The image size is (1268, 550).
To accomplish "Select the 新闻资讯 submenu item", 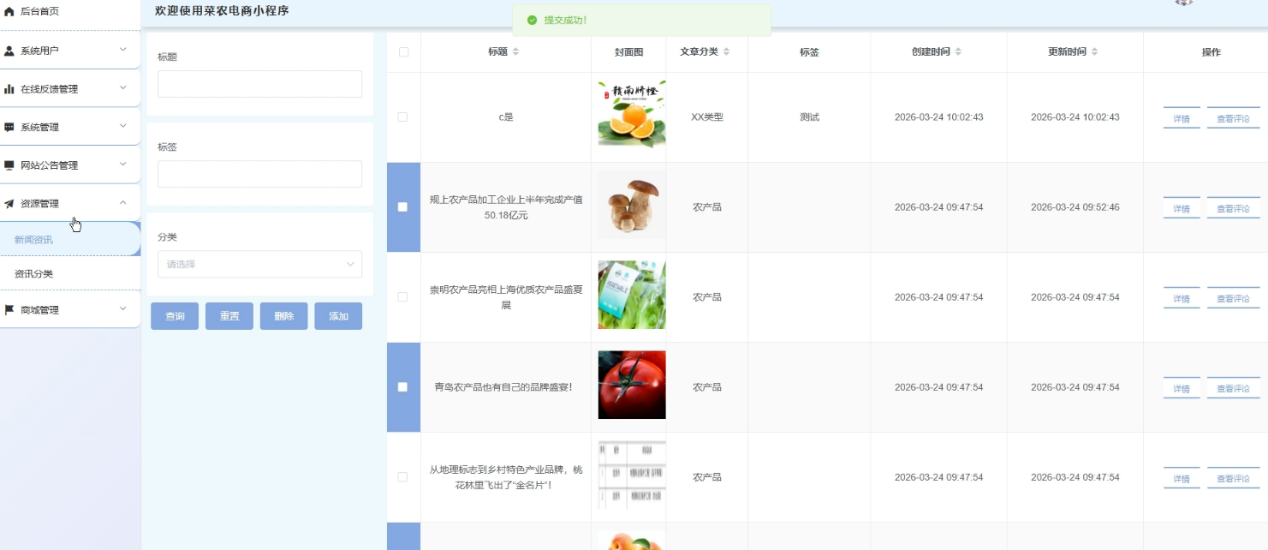I will (70, 240).
